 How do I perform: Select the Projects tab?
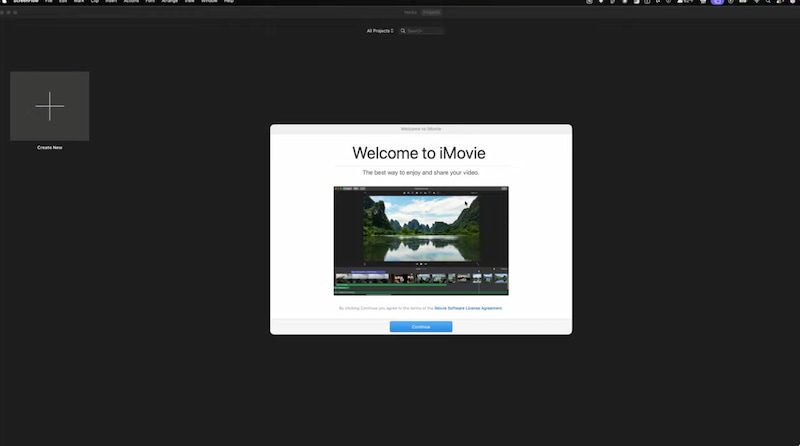pyautogui.click(x=431, y=12)
